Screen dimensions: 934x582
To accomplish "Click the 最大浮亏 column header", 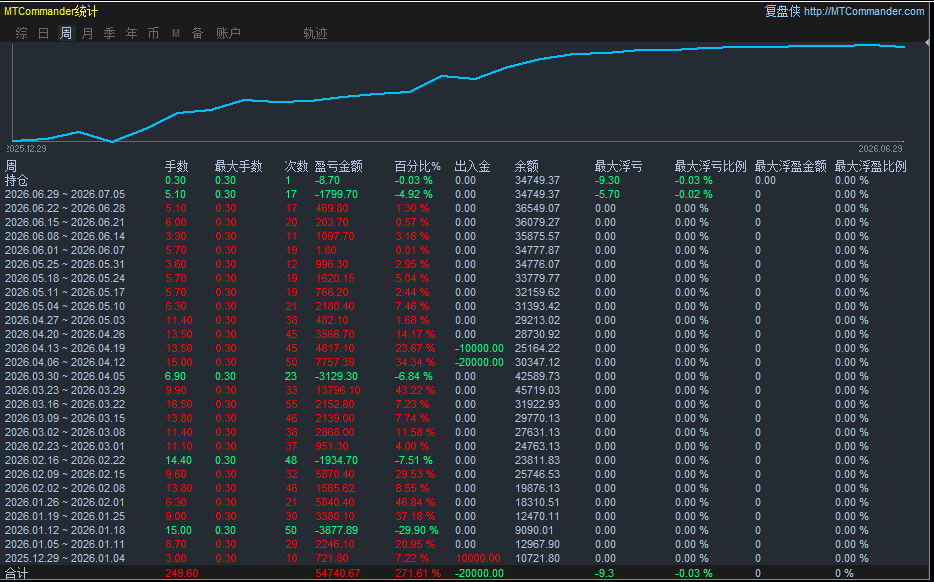I will [x=618, y=166].
